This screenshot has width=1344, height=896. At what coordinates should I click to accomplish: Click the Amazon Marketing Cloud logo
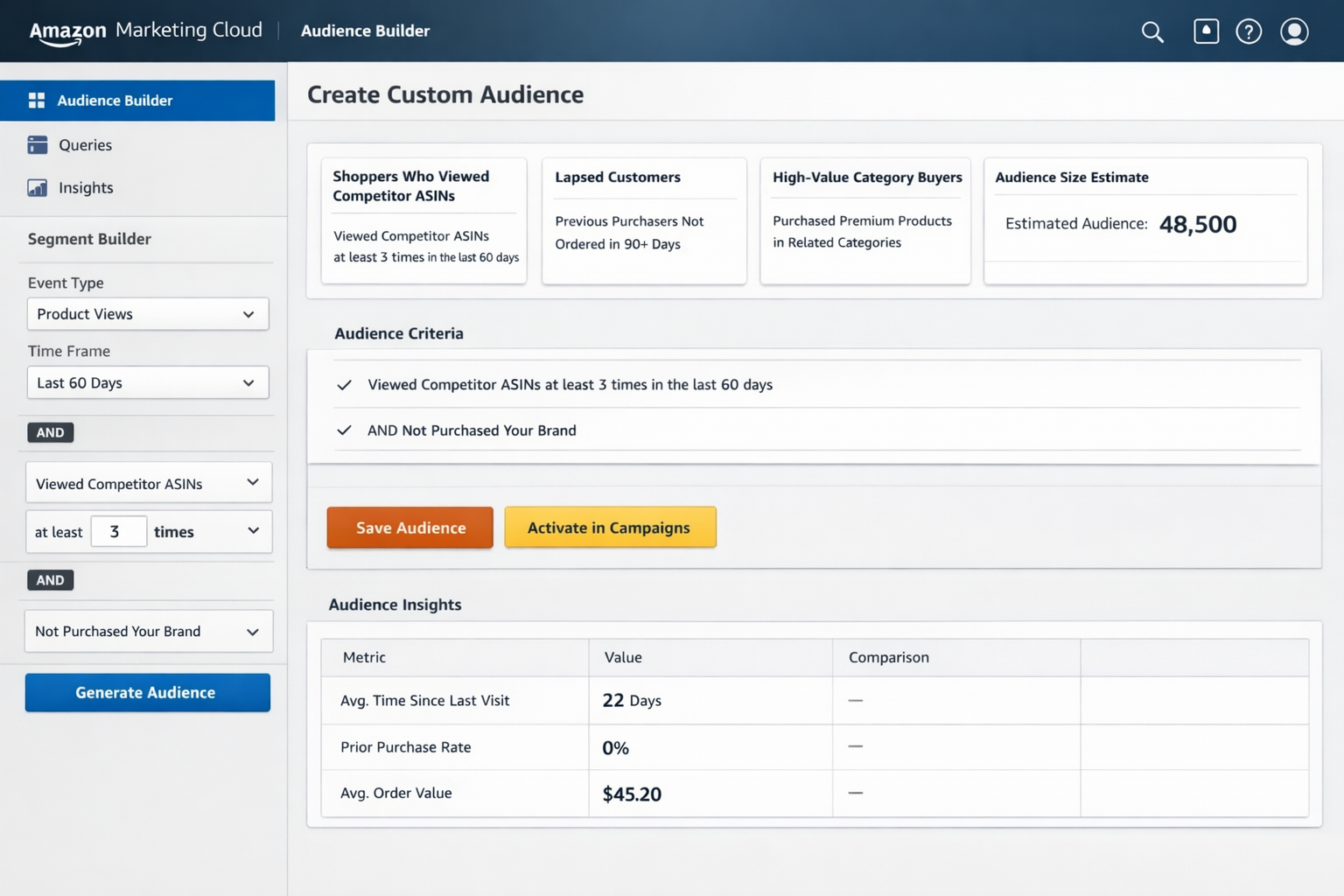click(144, 31)
